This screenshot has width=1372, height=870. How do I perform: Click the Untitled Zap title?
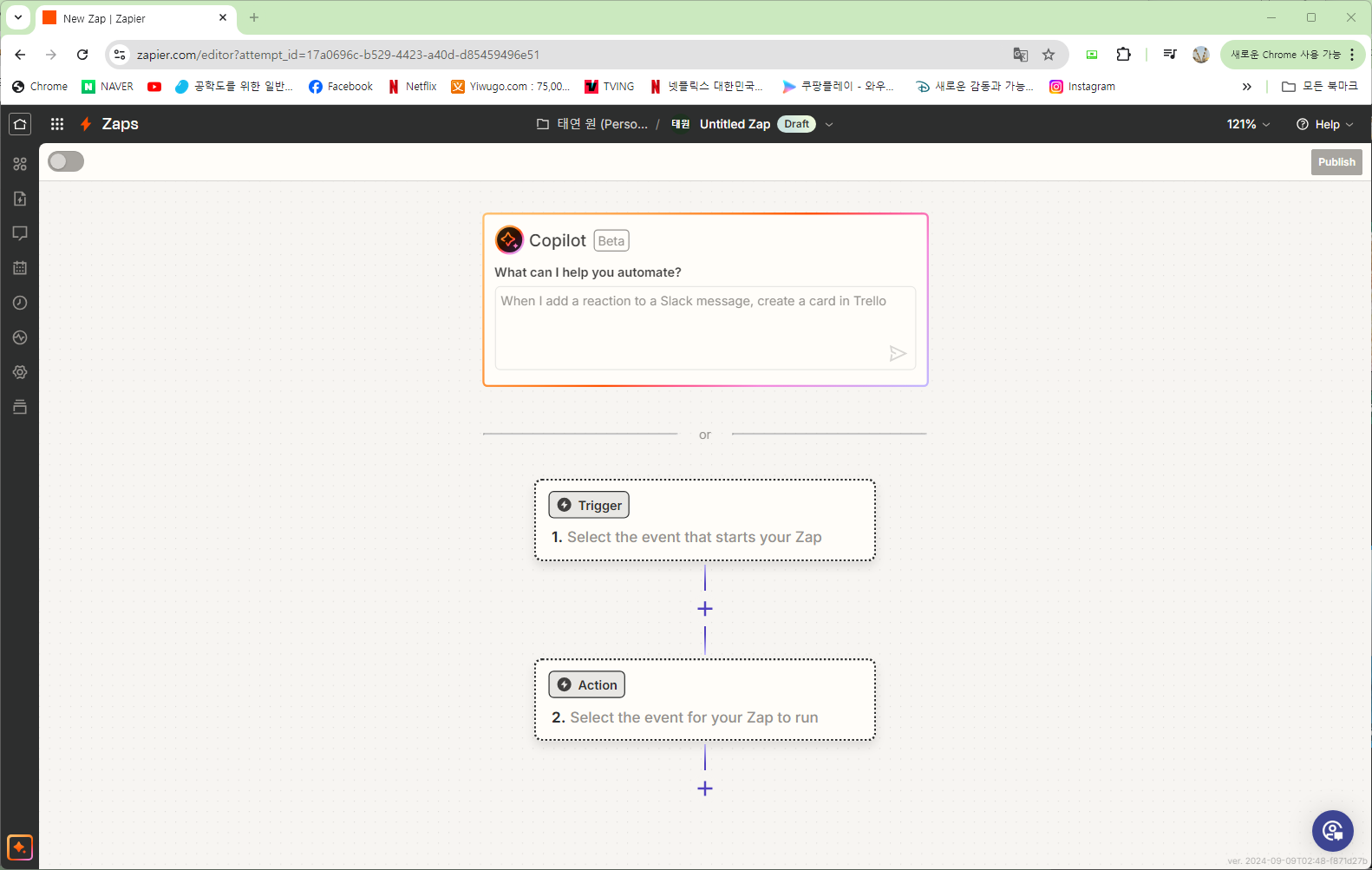[735, 124]
